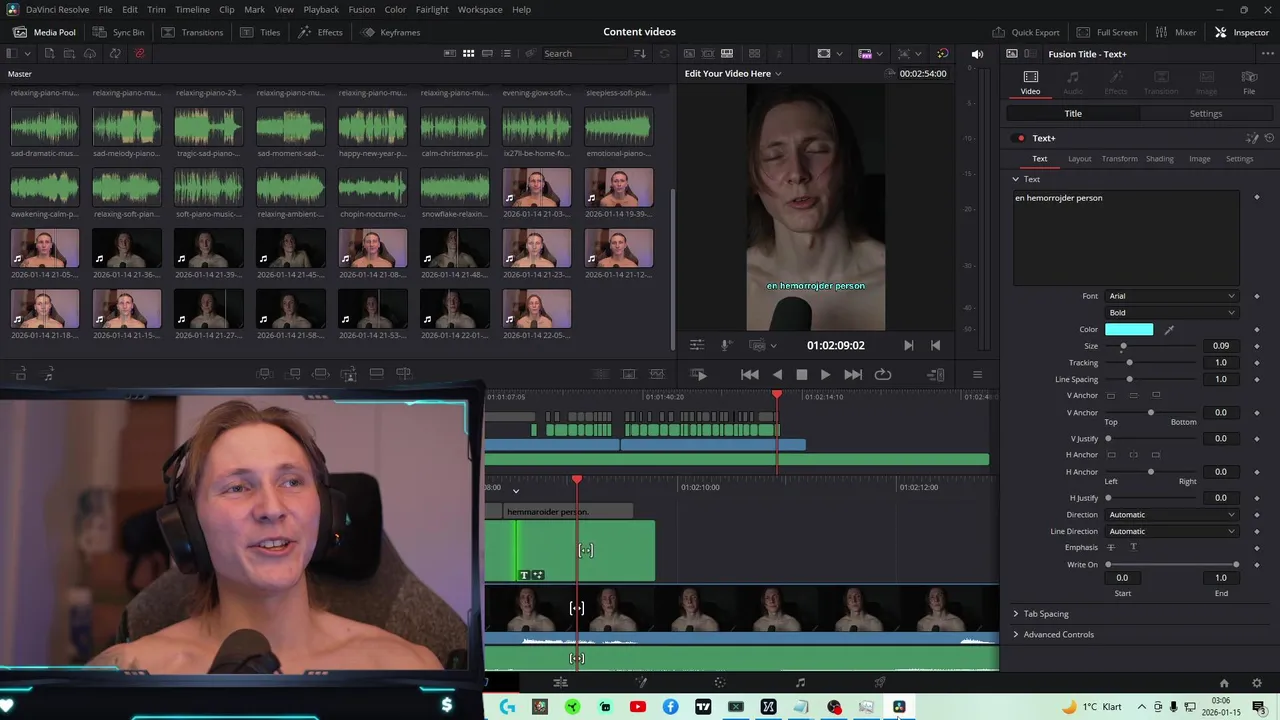Screen dimensions: 1280x720
Task: Open the Mixer panel
Action: 1176,32
